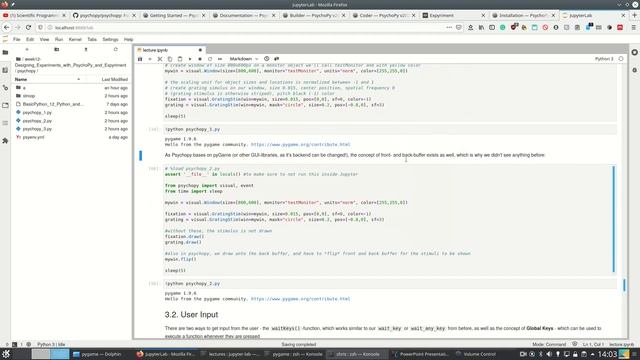
Task: Save the notebook with the toolbar save icon
Action: pos(140,59)
